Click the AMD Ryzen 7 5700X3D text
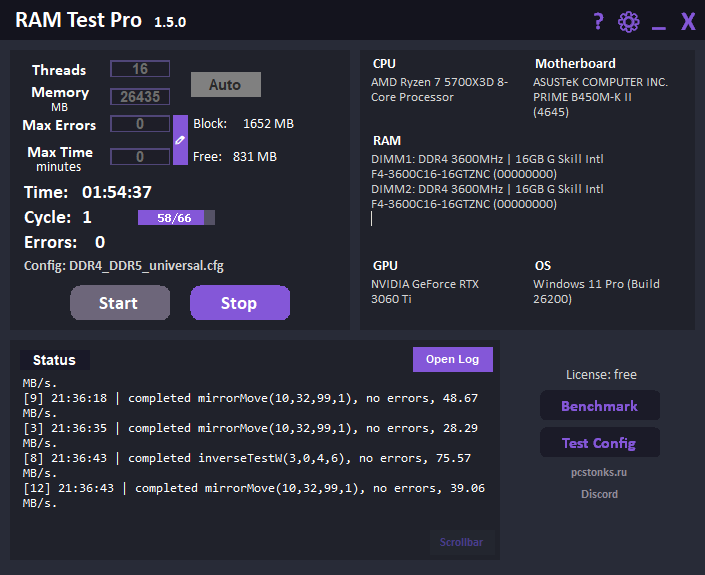The height and width of the screenshot is (575, 705). point(439,89)
